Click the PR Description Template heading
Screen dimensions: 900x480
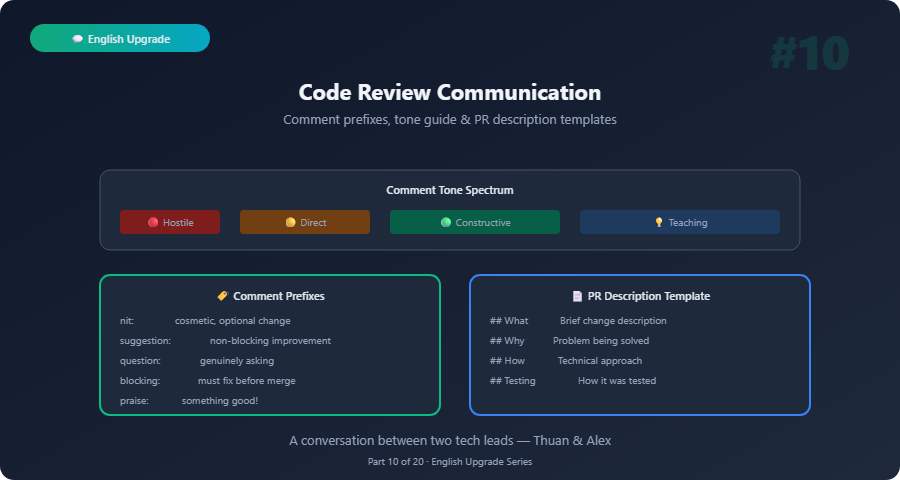pos(649,296)
